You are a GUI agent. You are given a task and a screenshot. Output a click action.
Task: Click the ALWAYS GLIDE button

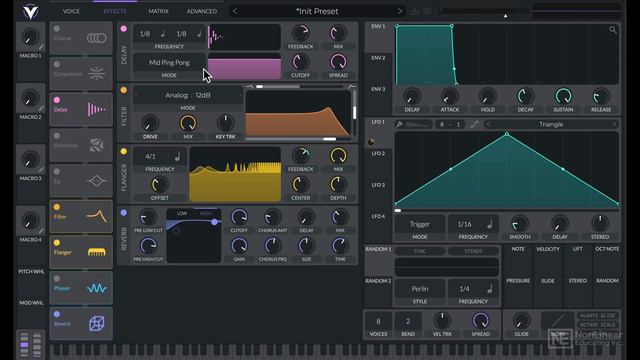[598, 316]
